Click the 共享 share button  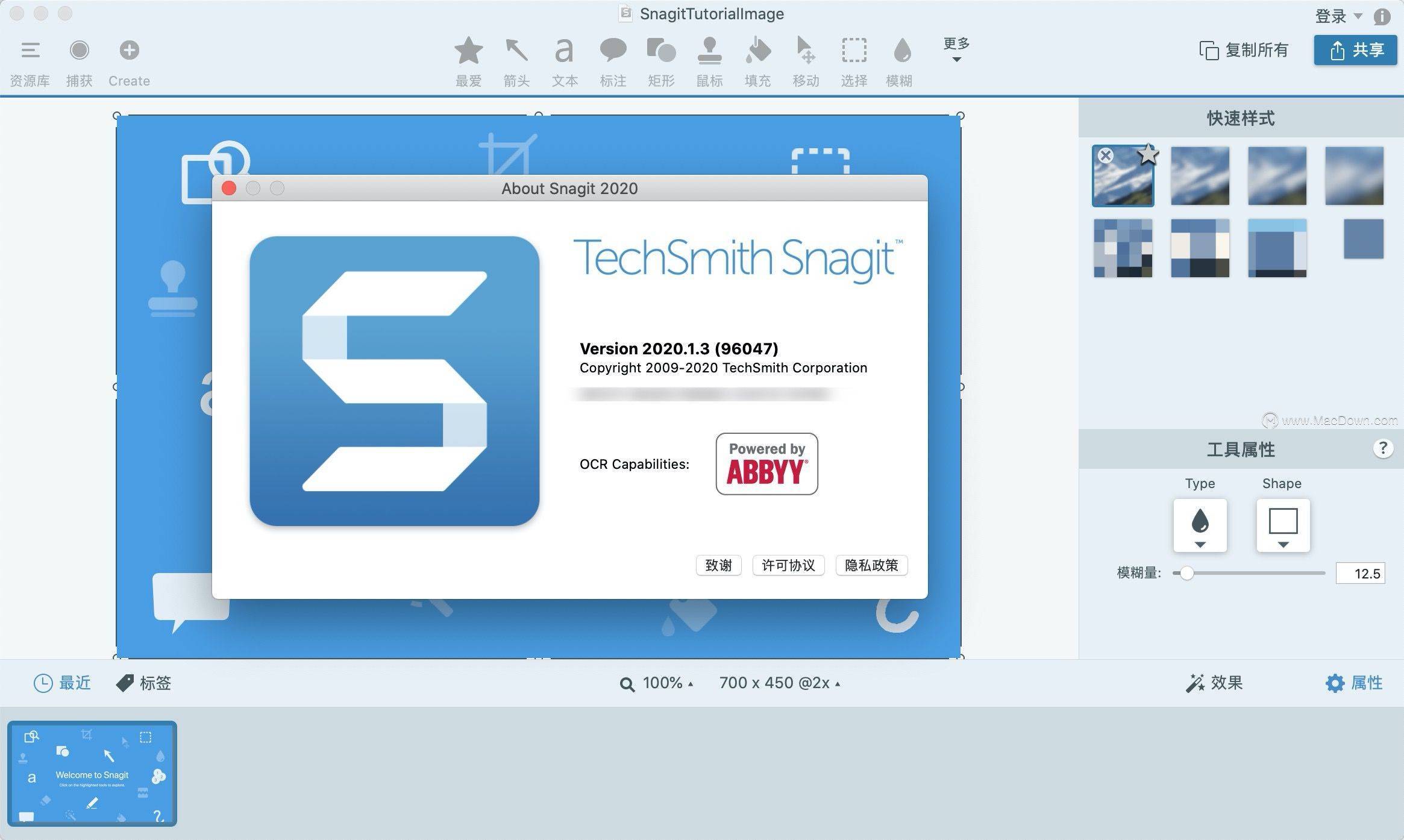[1355, 50]
